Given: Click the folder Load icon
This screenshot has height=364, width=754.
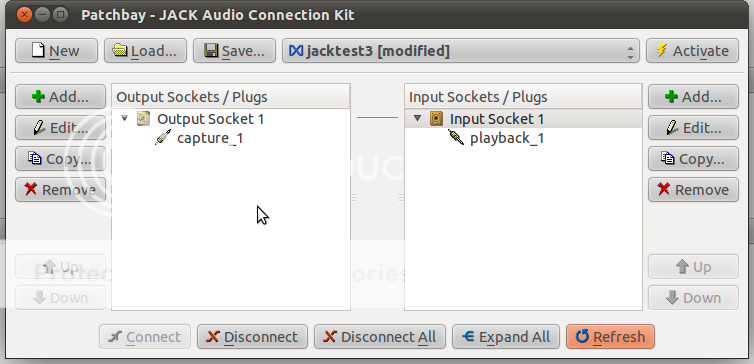Looking at the screenshot, I should pyautogui.click(x=120, y=50).
